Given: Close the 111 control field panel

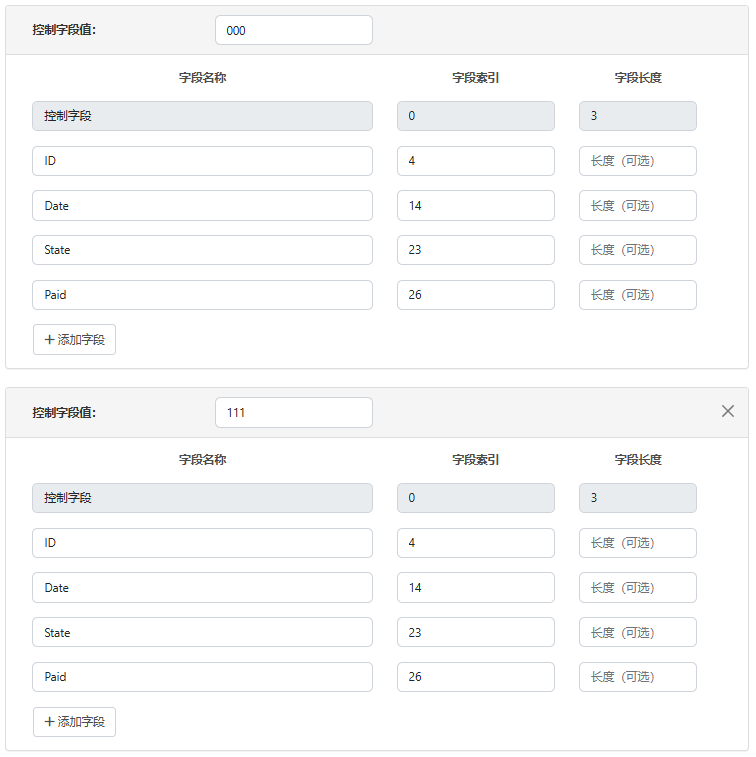Looking at the screenshot, I should click(727, 411).
